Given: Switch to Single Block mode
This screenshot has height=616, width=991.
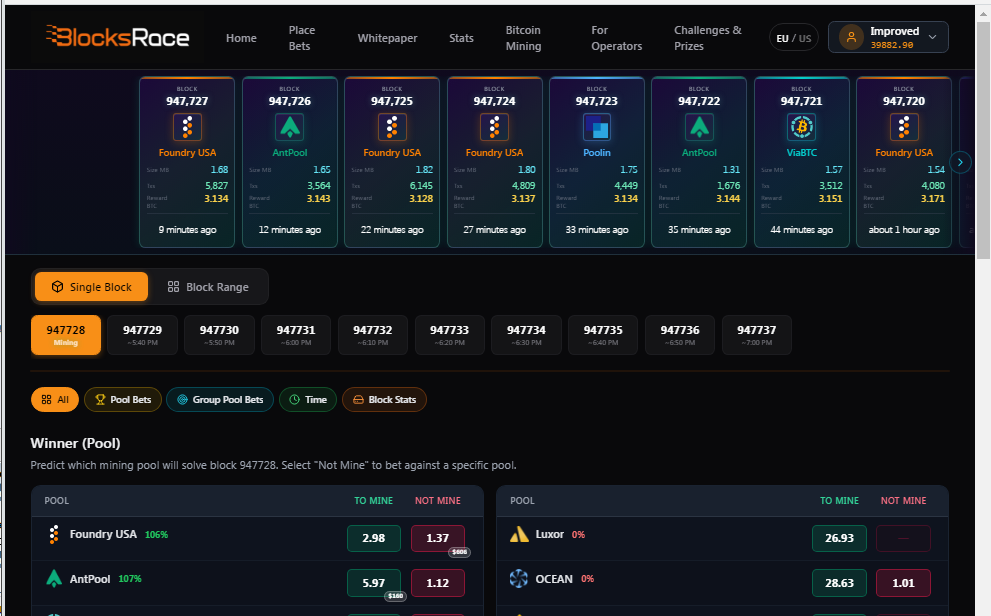Looking at the screenshot, I should click(92, 287).
